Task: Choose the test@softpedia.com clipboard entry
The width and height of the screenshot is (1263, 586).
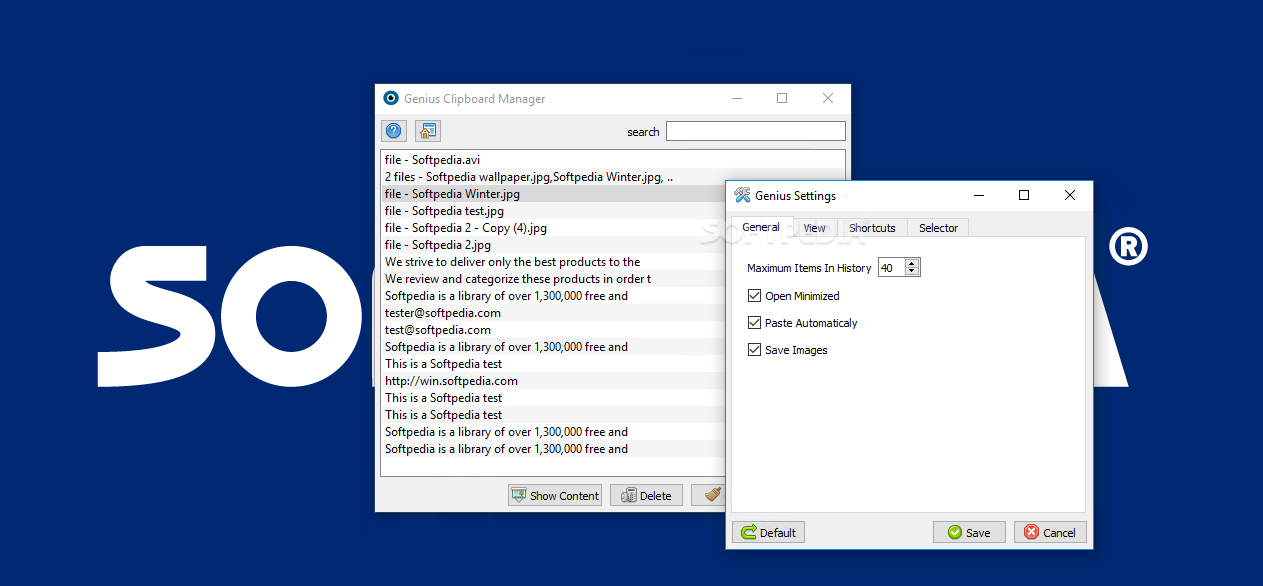Action: (x=554, y=330)
